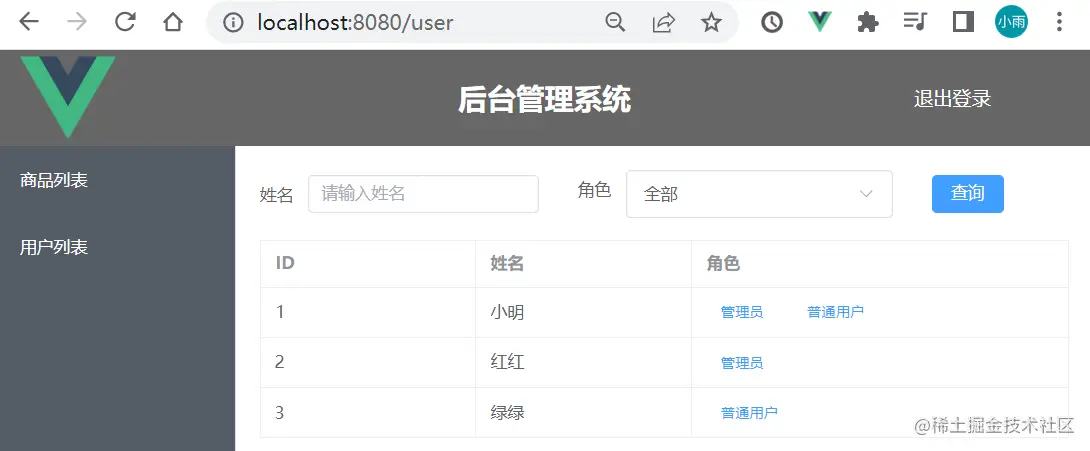
Task: Click the 管理员 link in 红红's row
Action: coord(742,363)
